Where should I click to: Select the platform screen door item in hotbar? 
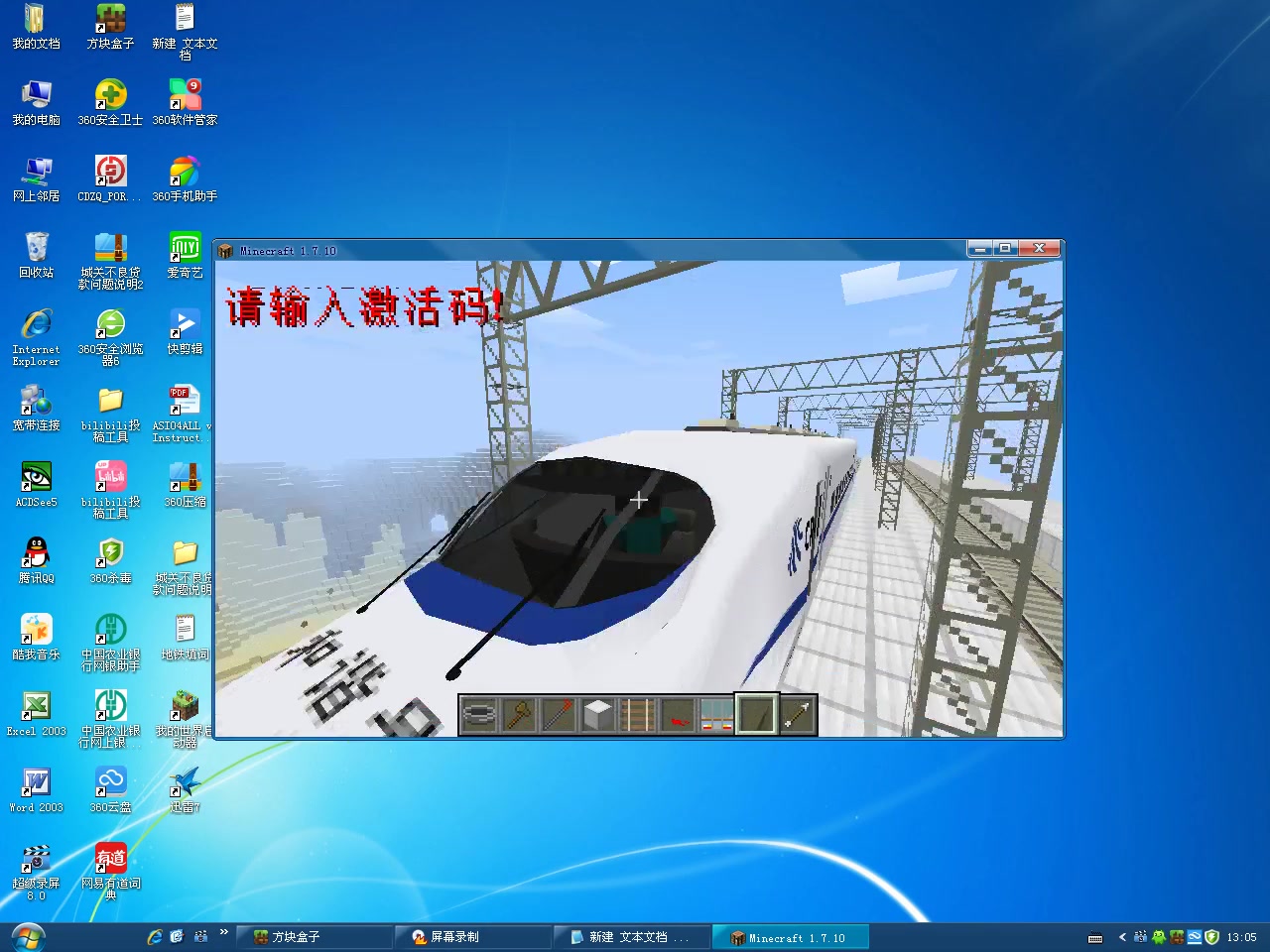pyautogui.click(x=716, y=715)
